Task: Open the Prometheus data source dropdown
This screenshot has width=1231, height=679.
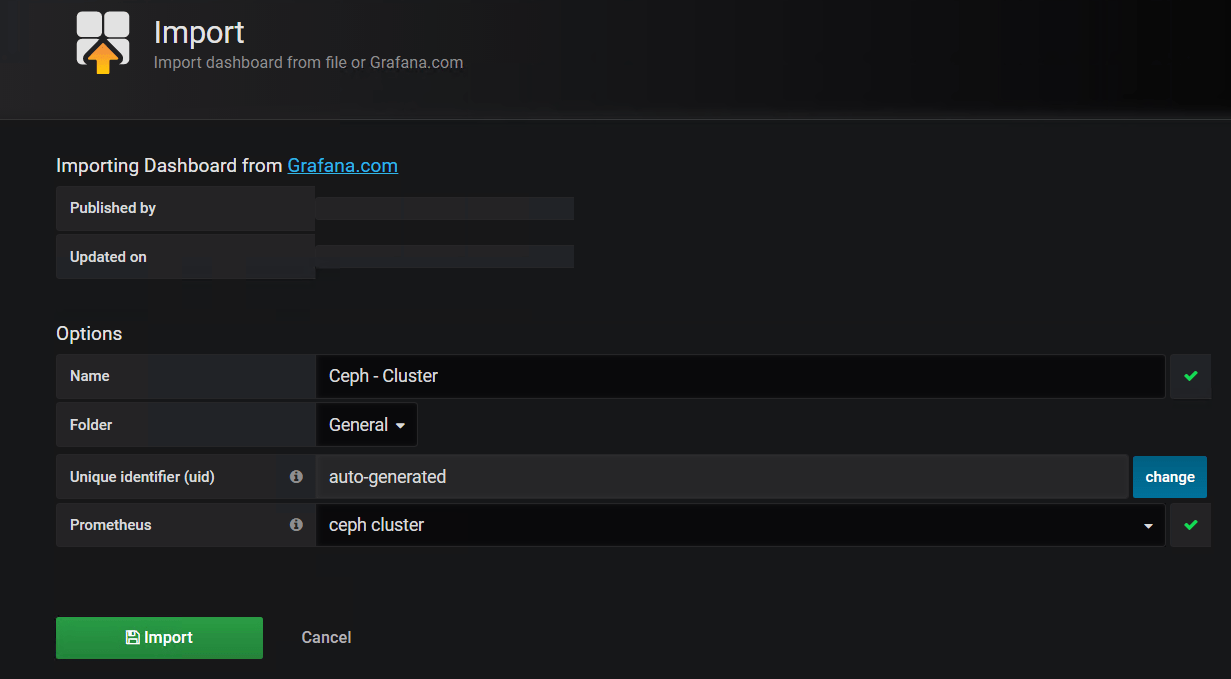Action: click(x=740, y=525)
